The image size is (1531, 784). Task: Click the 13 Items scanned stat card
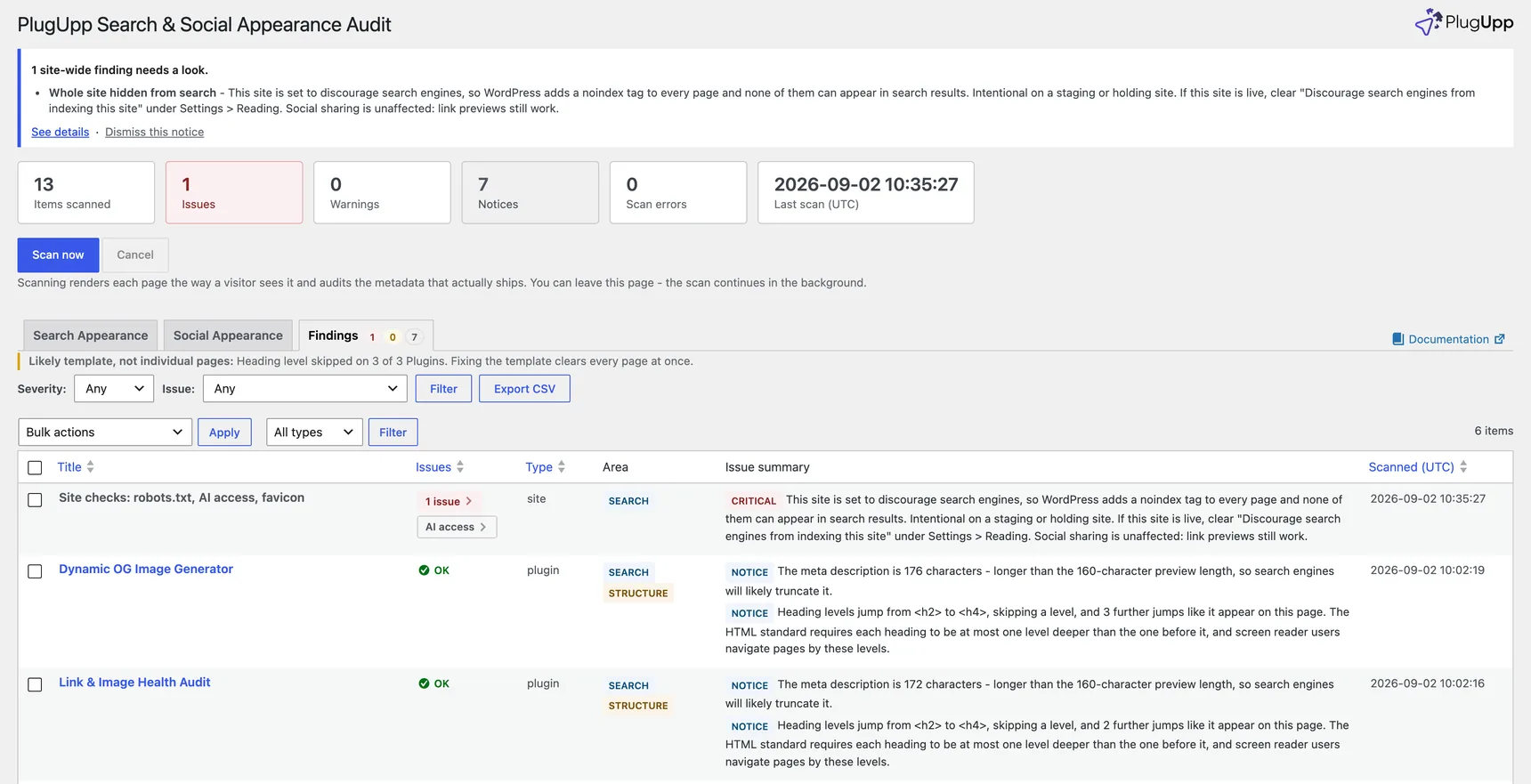(x=86, y=192)
